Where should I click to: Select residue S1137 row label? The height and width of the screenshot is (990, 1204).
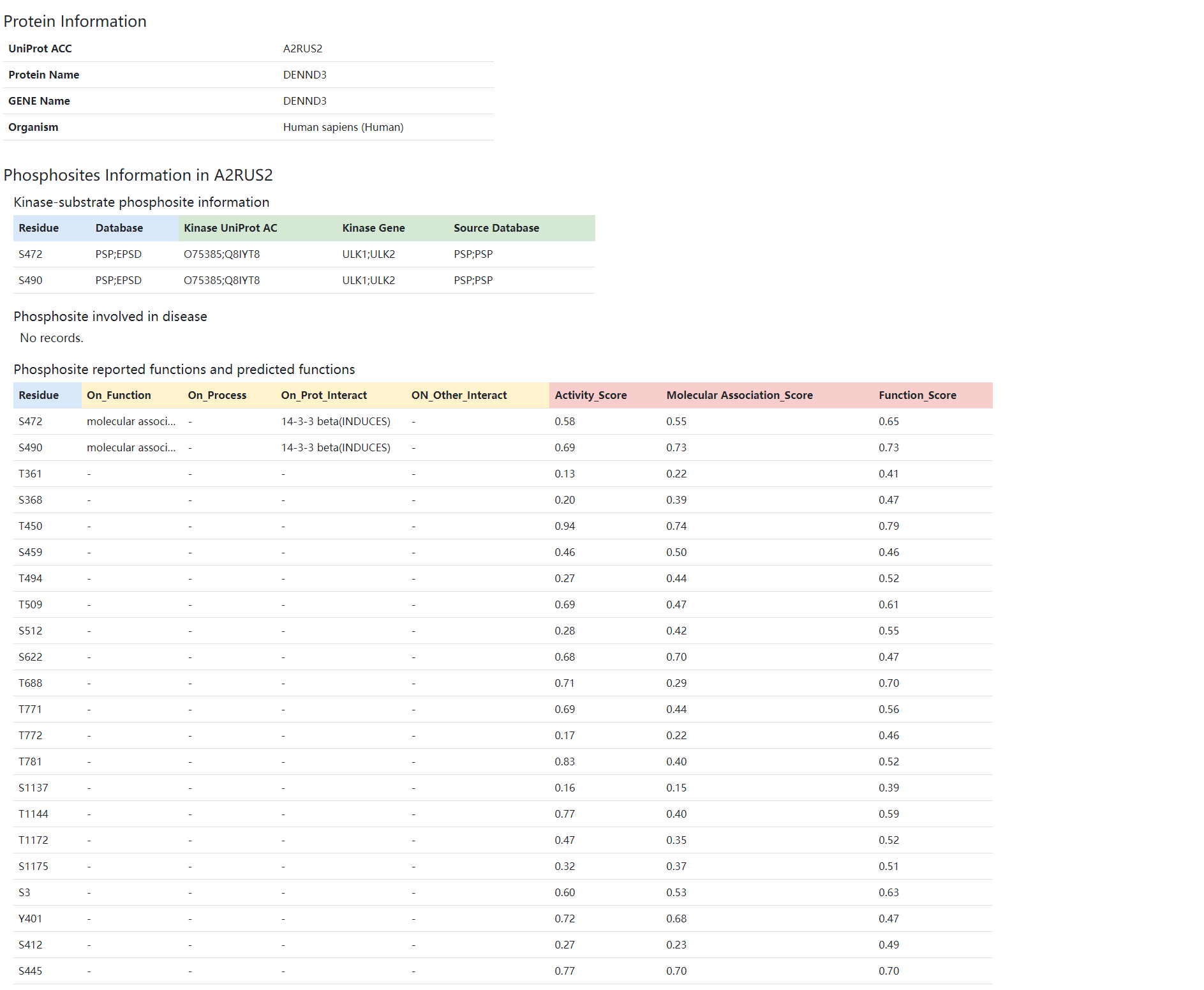click(33, 788)
